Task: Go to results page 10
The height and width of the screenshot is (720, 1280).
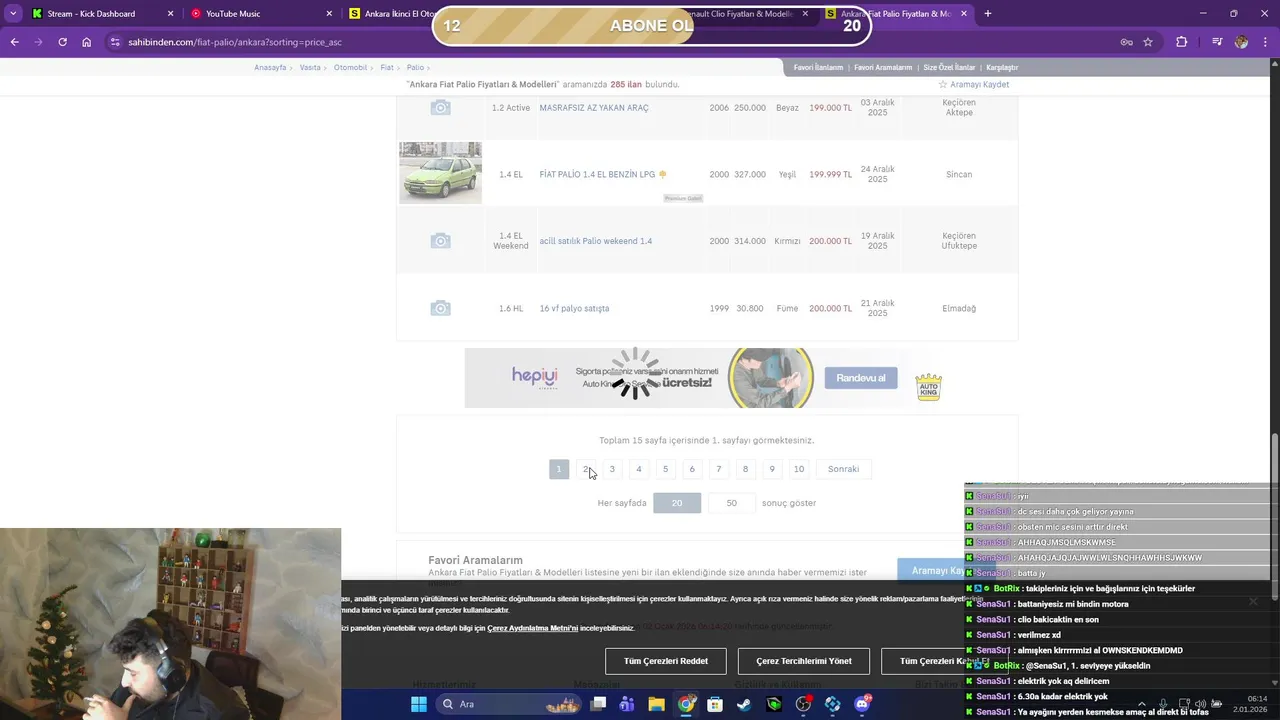Action: (x=798, y=469)
